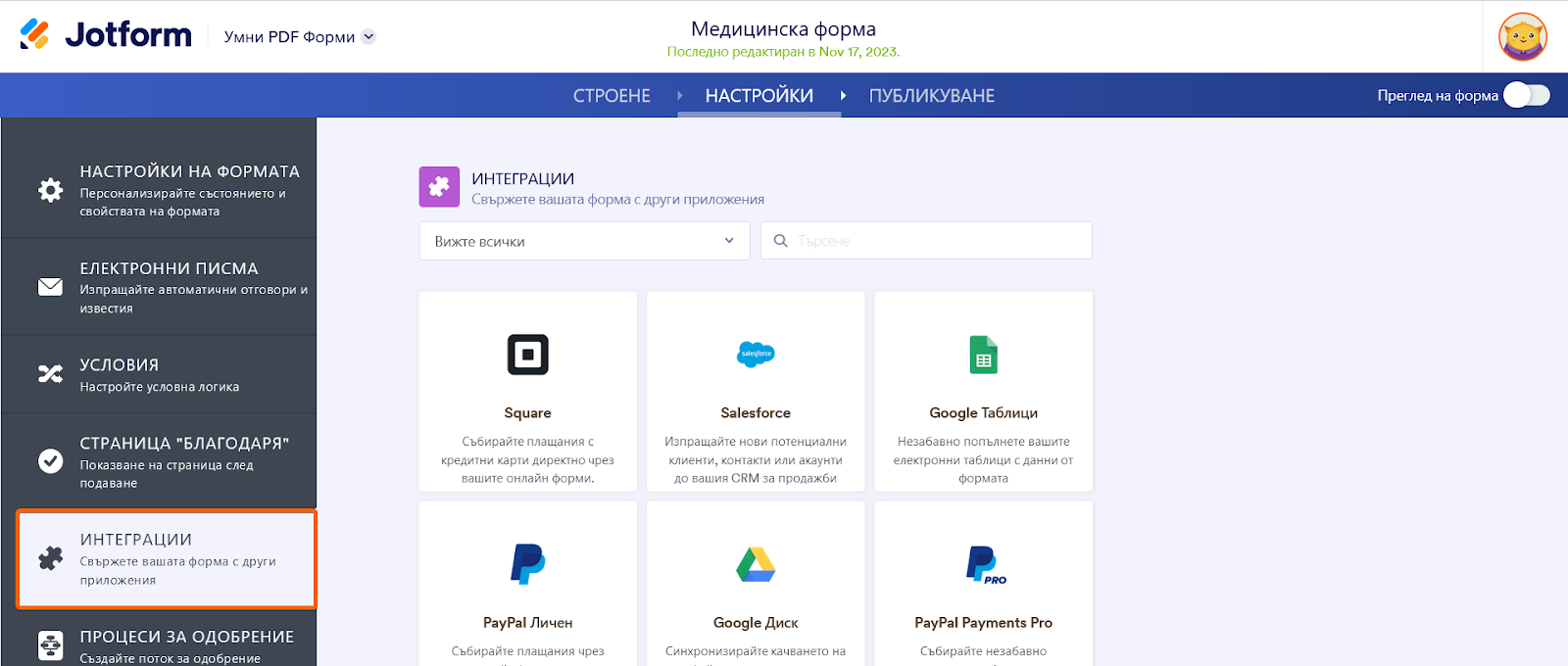
Task: Click the Google Диск title
Action: 756,623
